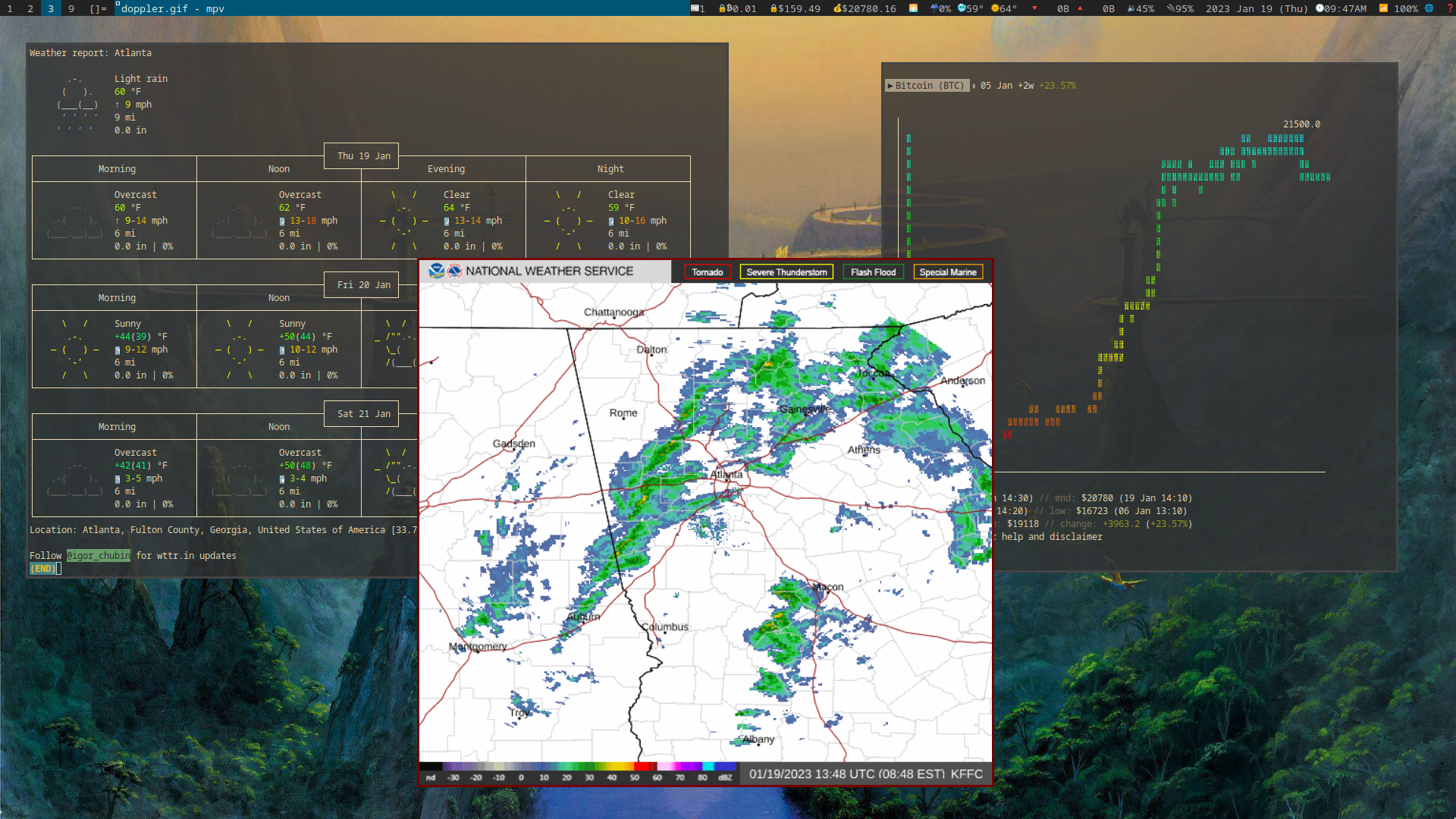Expand the Bitcoin (BTC) header arrow
1456x819 pixels.
click(x=890, y=86)
